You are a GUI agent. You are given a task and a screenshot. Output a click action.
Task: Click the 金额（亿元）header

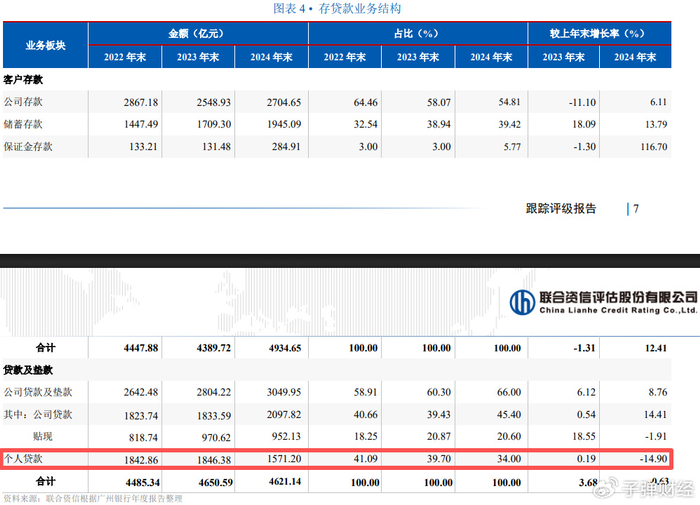click(196, 33)
